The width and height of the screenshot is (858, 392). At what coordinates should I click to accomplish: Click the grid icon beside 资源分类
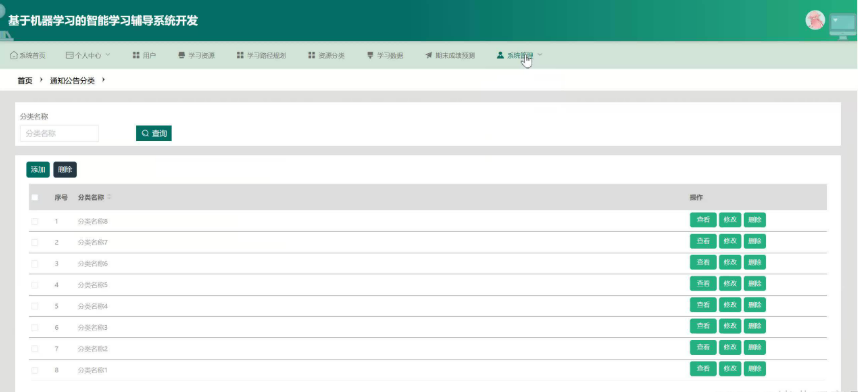point(311,55)
